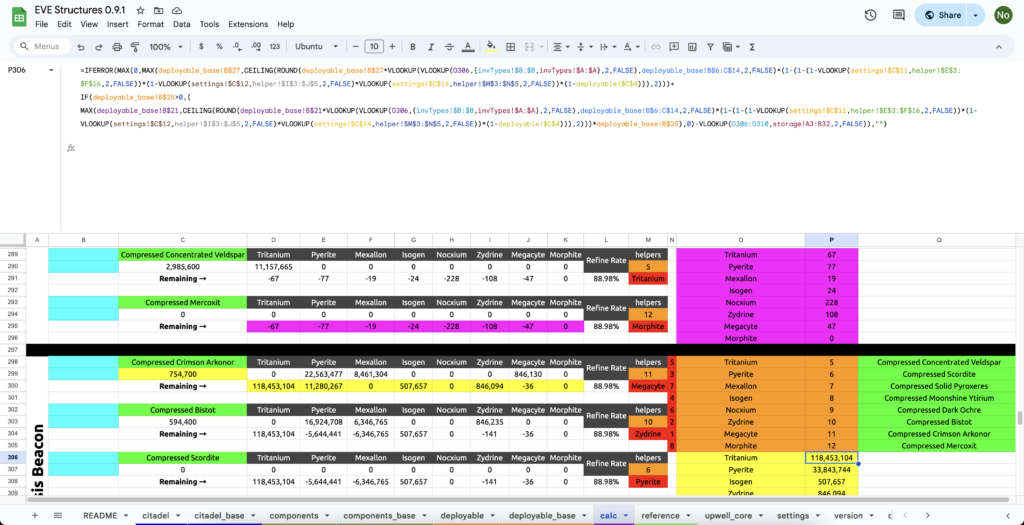This screenshot has height=525, width=1024.
Task: Open the functions sigma menu
Action: pos(752,47)
